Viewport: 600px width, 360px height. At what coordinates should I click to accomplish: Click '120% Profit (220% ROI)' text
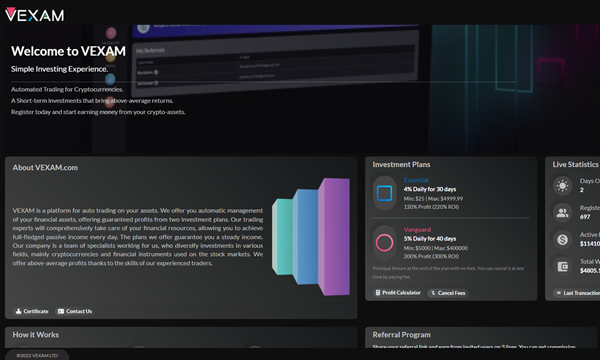point(431,207)
